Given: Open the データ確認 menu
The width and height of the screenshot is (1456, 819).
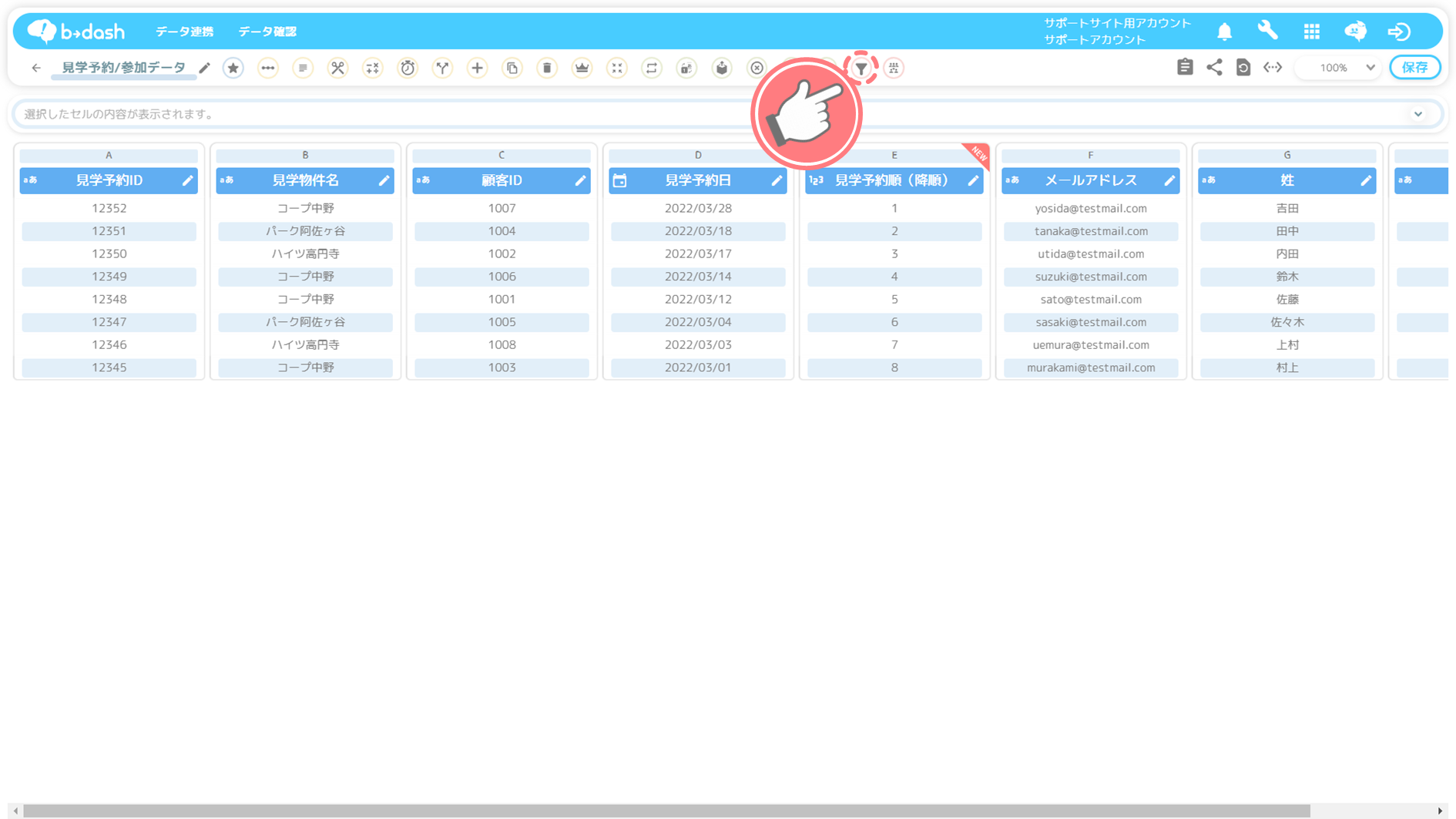Looking at the screenshot, I should pyautogui.click(x=267, y=32).
